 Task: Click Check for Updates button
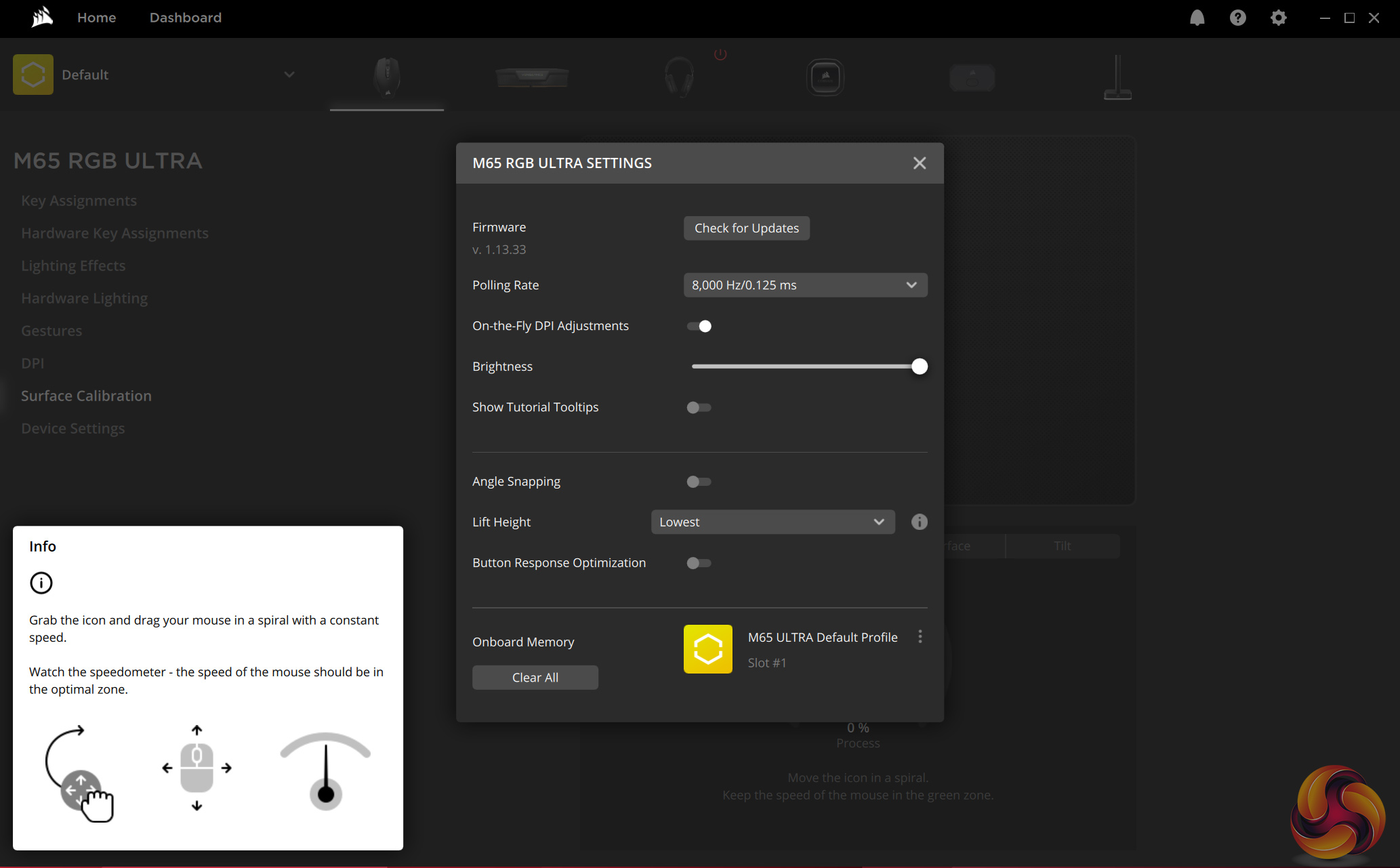pyautogui.click(x=746, y=228)
